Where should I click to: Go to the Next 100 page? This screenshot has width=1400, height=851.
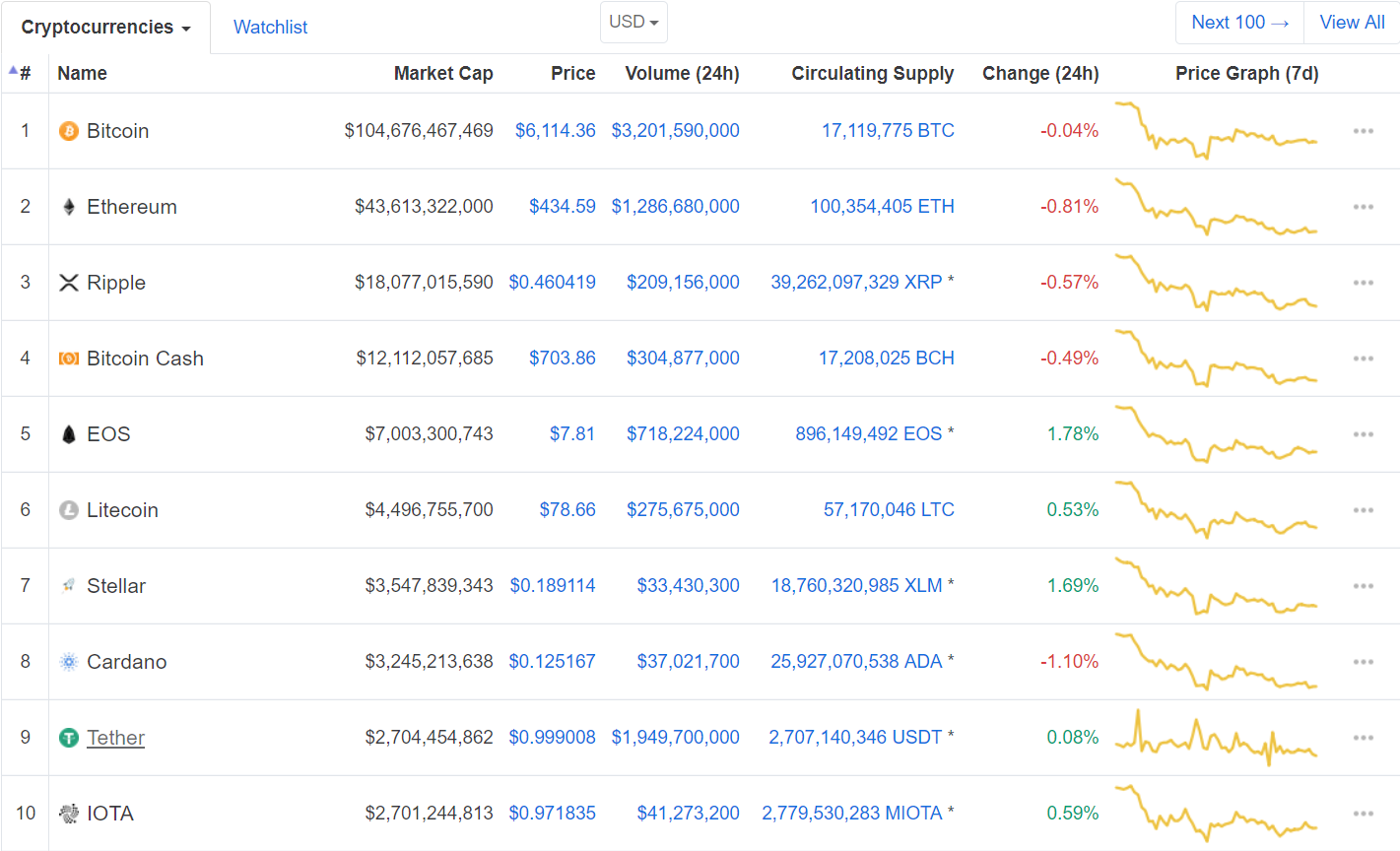point(1239,23)
